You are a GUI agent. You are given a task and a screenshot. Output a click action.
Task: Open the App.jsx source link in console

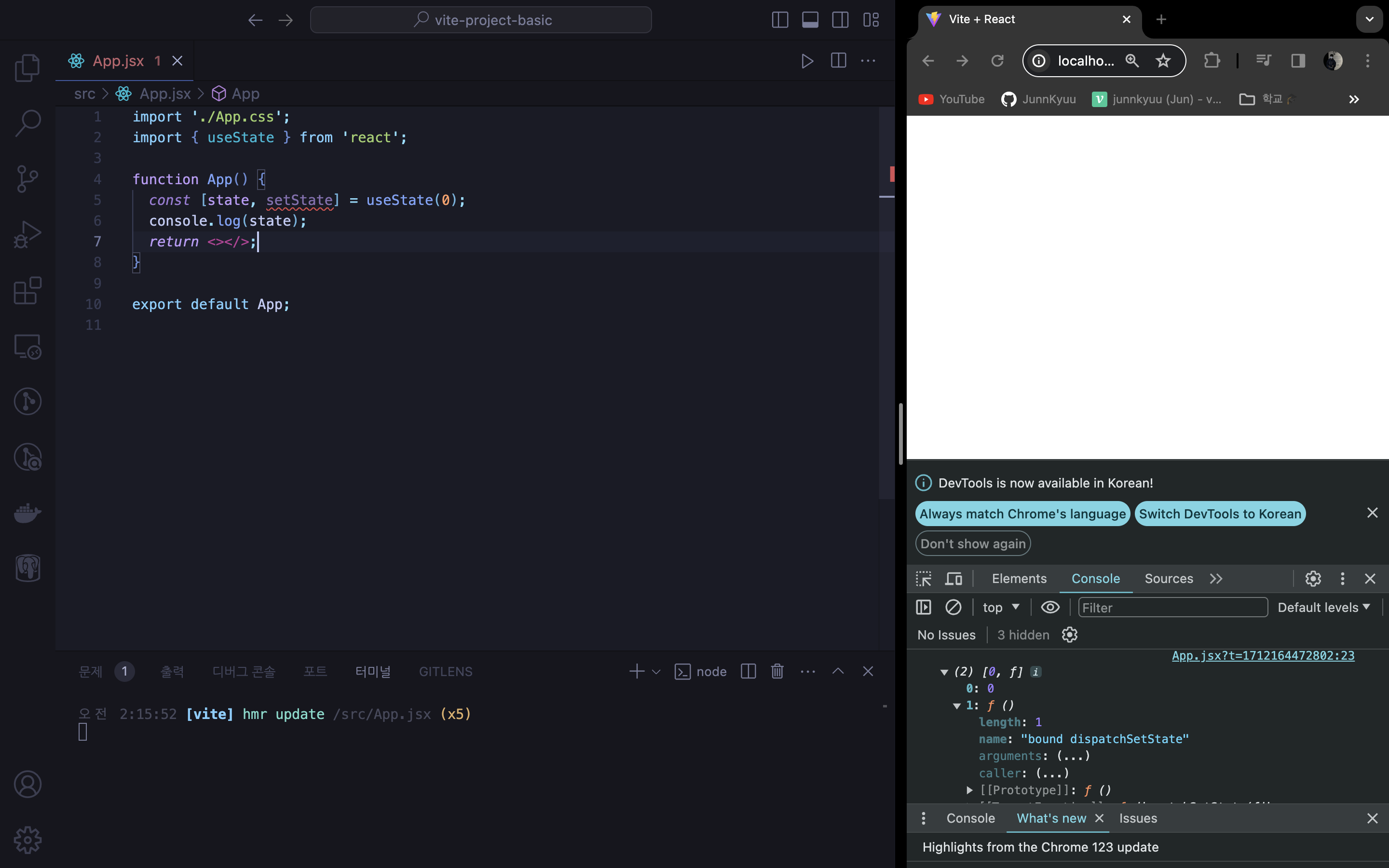1263,656
